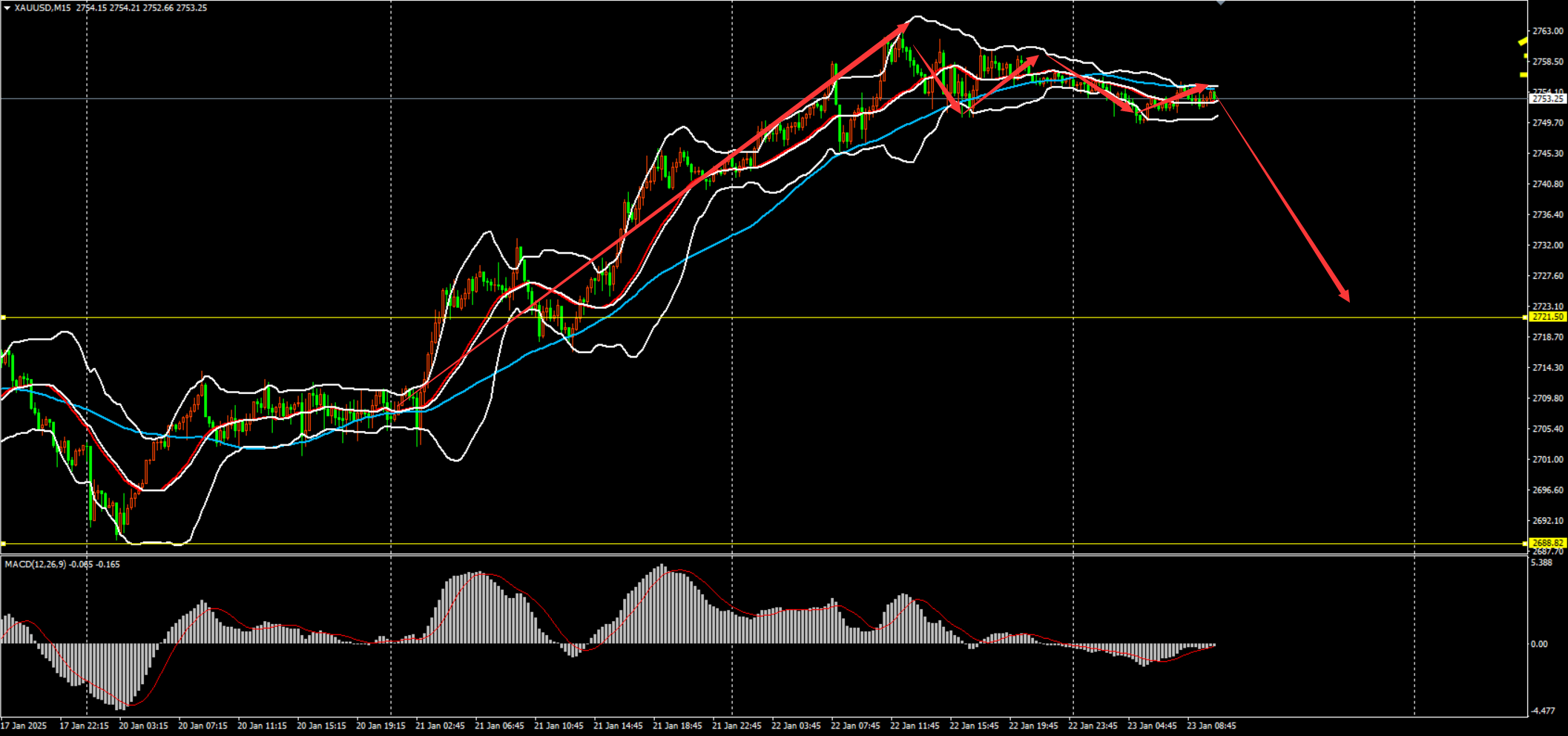
Task: Click the chart shift triangle marker on top edge
Action: [1221, 3]
